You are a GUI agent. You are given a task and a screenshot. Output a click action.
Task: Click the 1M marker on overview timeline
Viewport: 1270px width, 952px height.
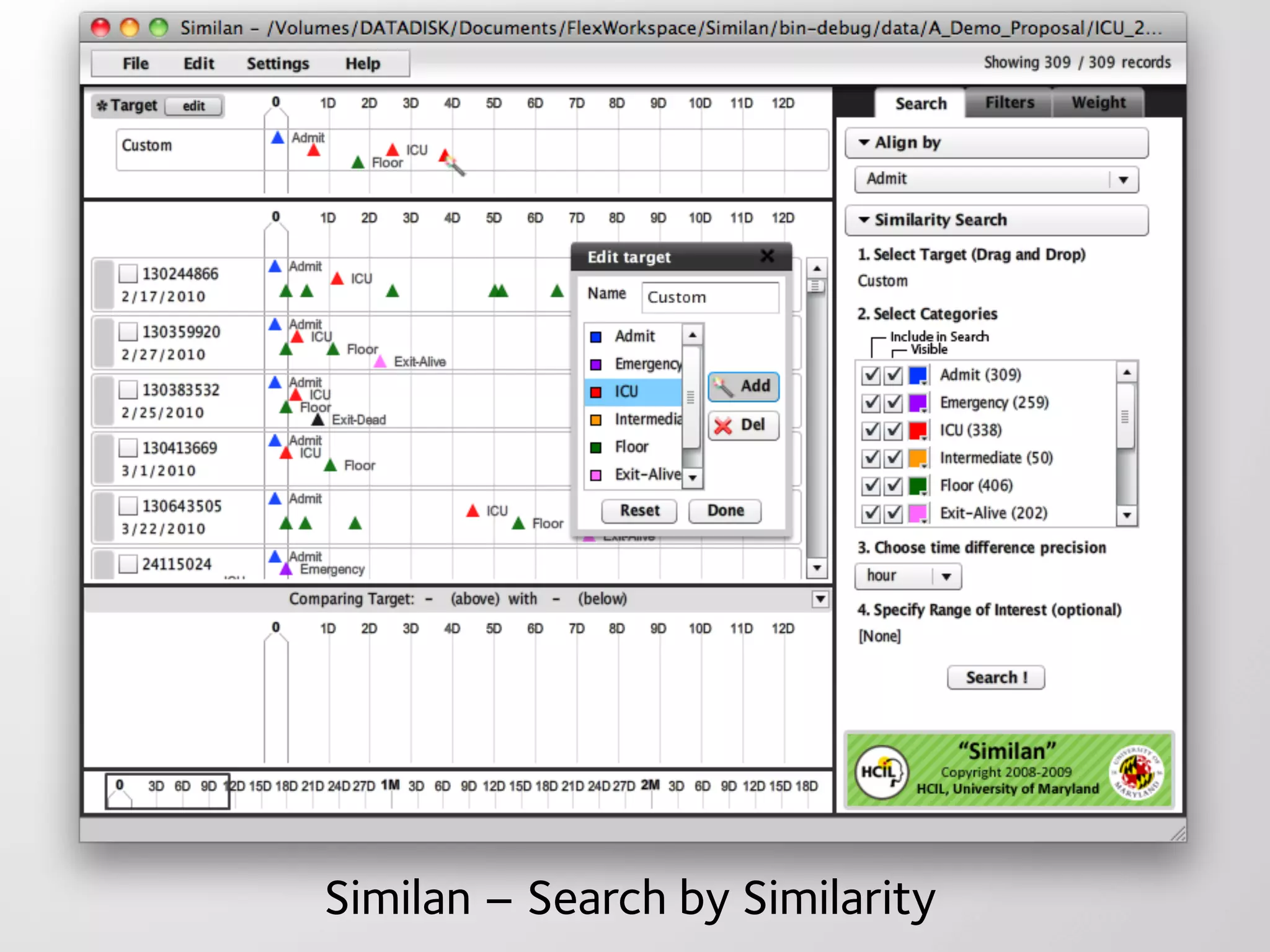[391, 785]
